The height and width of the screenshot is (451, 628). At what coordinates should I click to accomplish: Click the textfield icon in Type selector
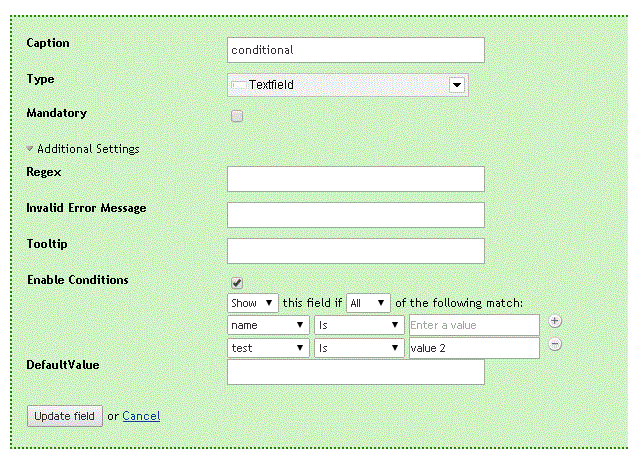point(238,86)
